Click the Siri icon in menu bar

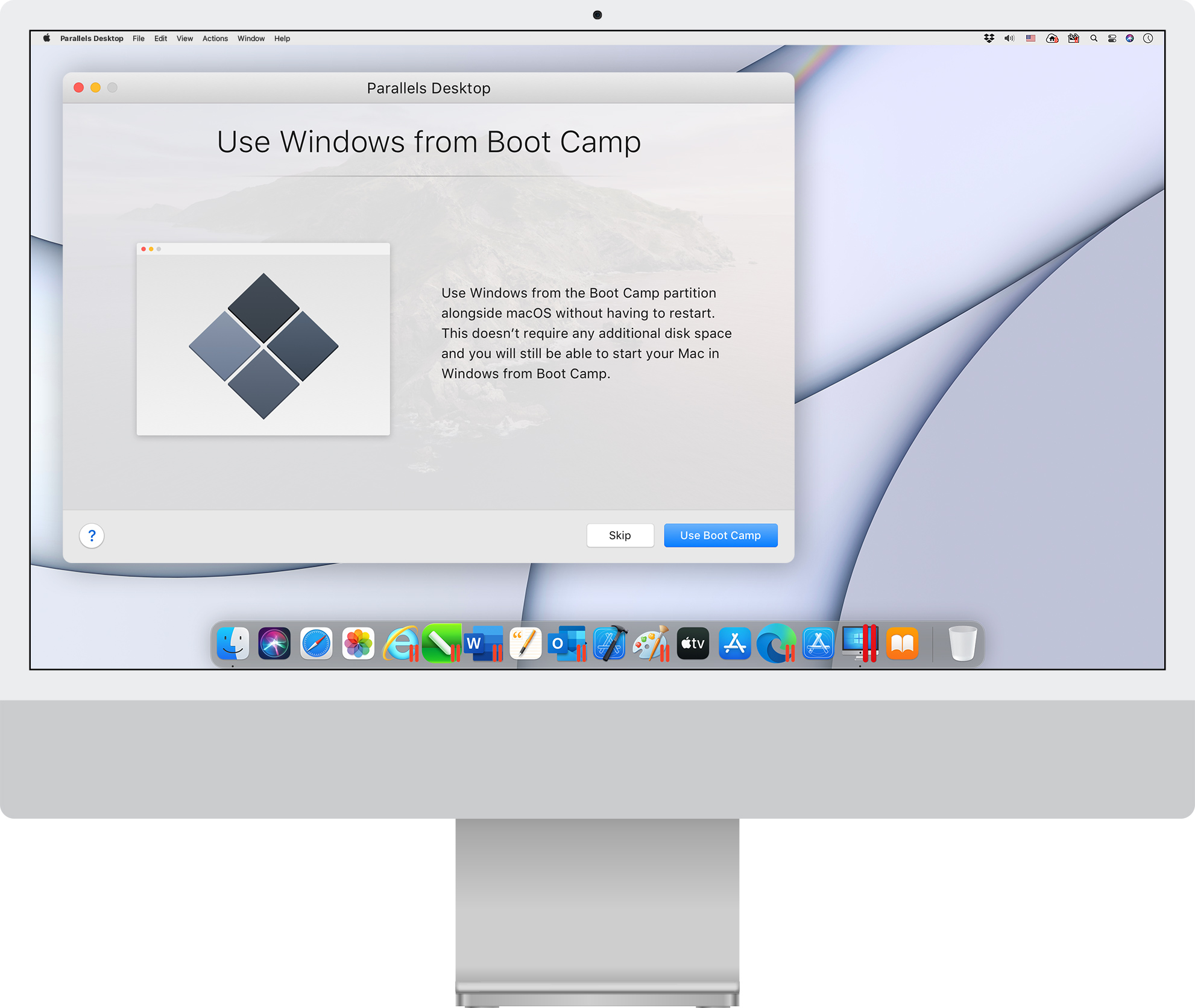(1130, 38)
